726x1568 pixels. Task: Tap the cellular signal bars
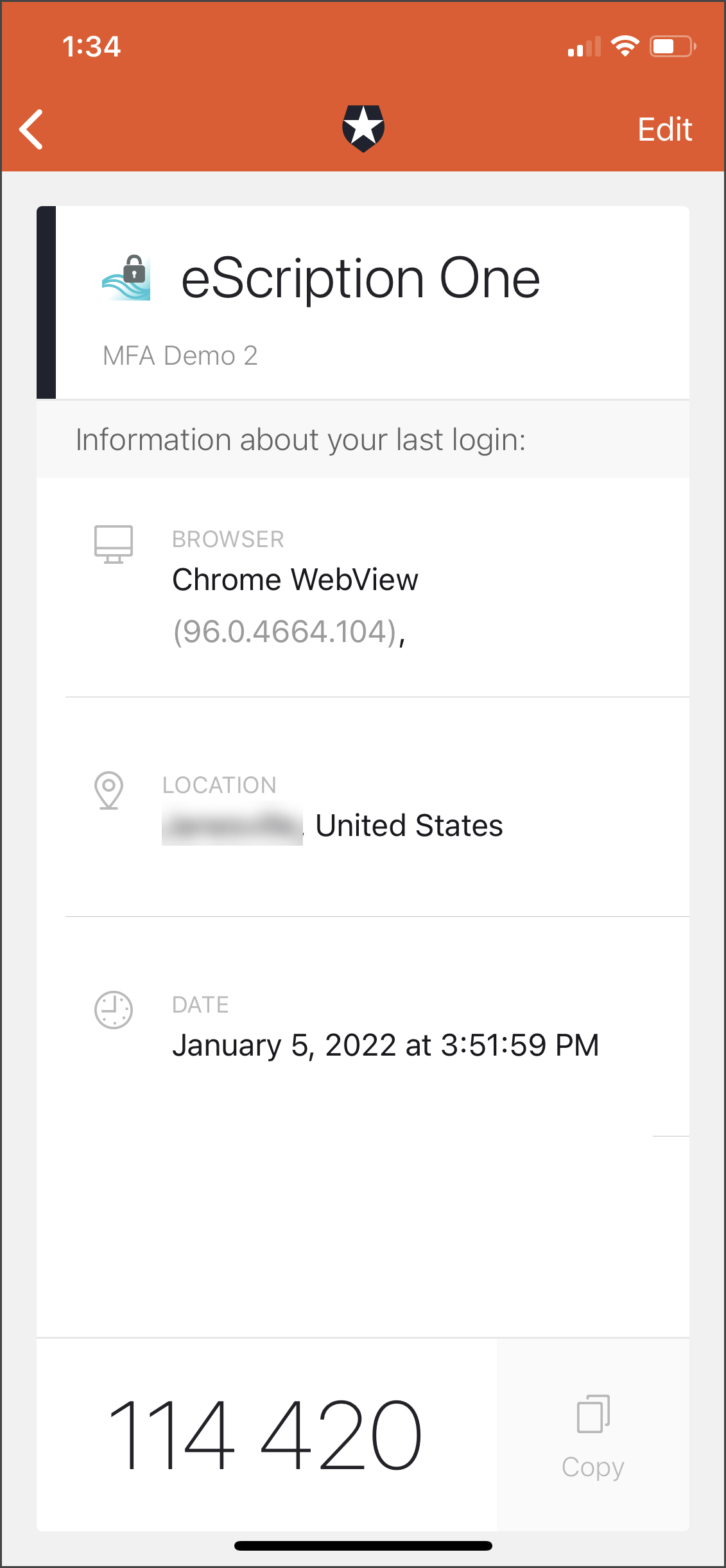(x=584, y=47)
